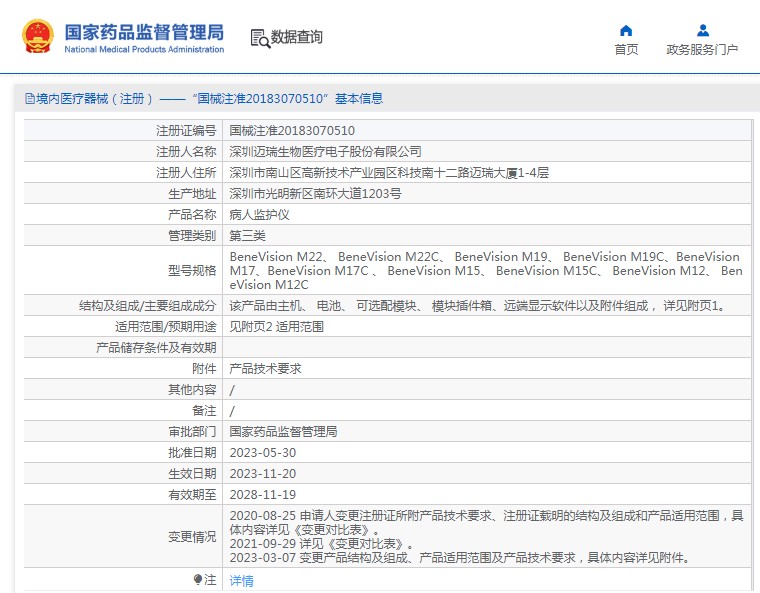
Task: Click the 注册人名称 label
Action: pos(186,152)
